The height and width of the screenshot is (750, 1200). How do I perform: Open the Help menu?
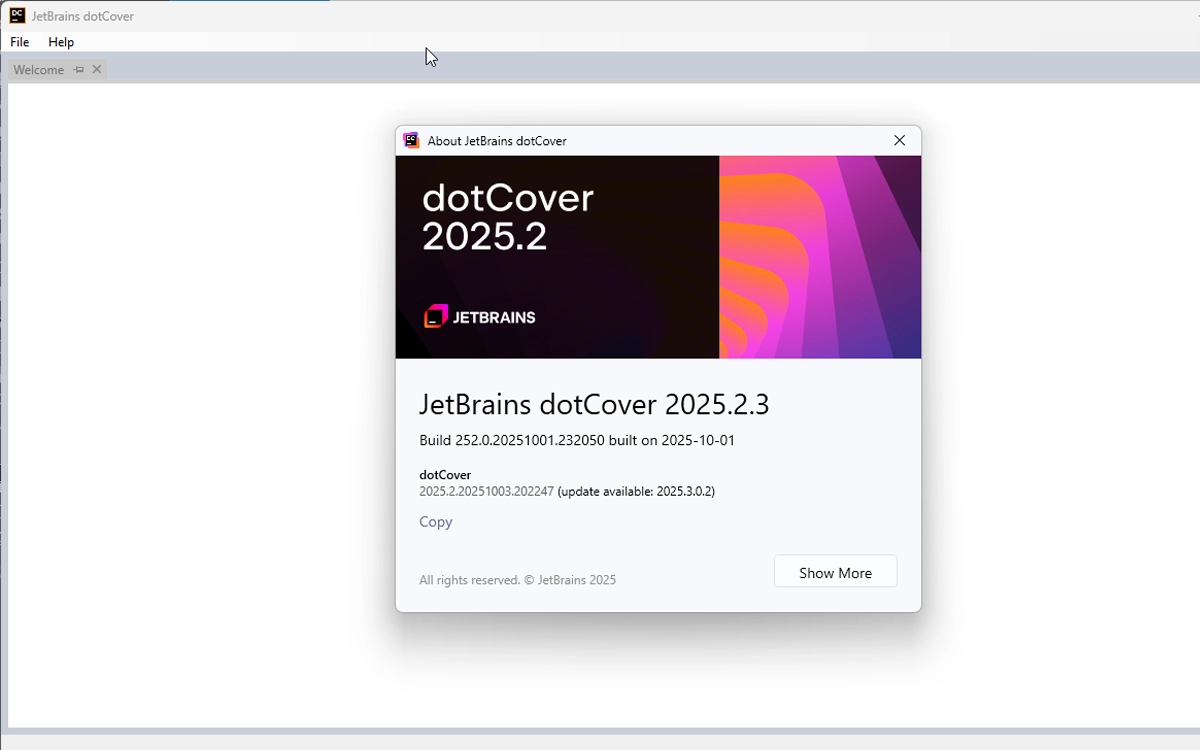[61, 42]
